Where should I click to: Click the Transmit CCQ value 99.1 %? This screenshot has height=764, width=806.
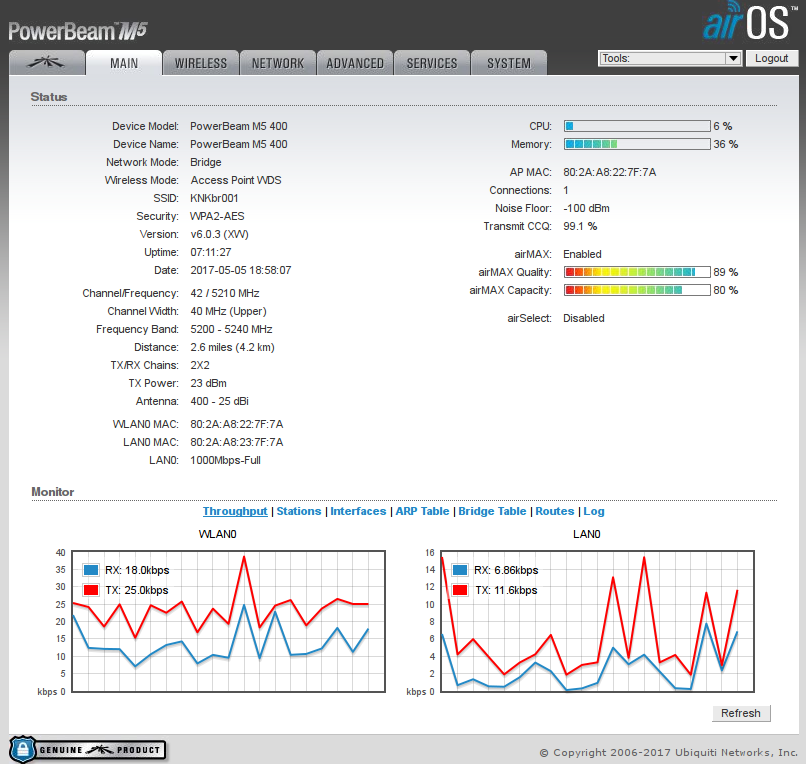pyautogui.click(x=580, y=226)
